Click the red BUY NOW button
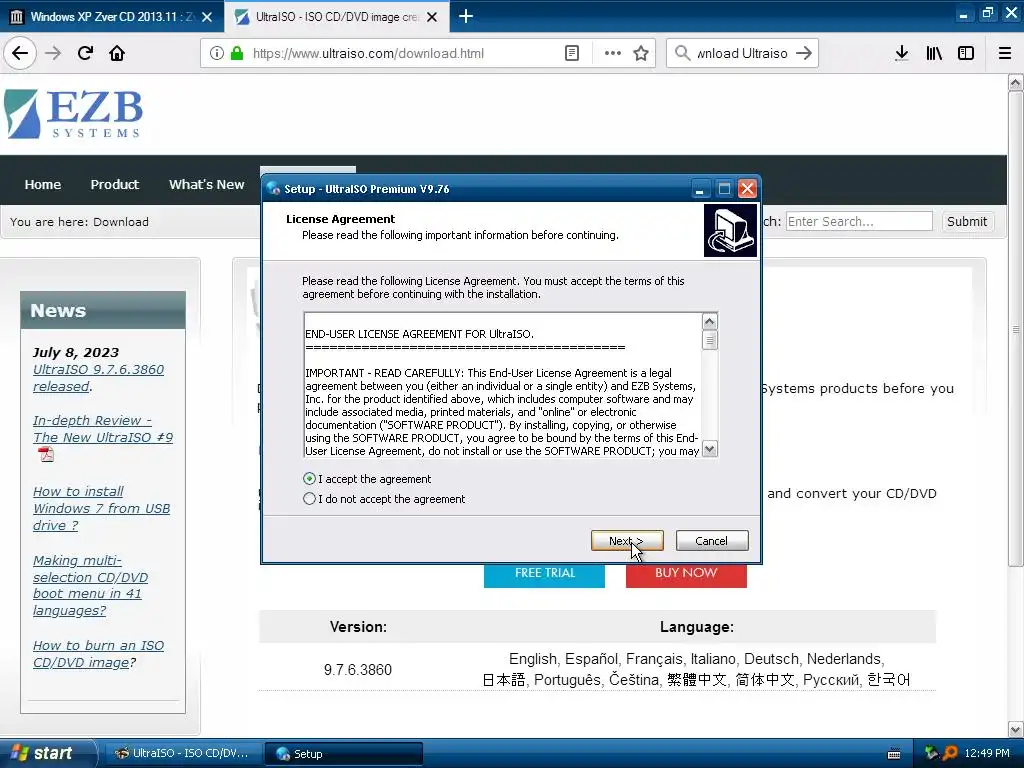This screenshot has width=1024, height=768. coord(686,573)
